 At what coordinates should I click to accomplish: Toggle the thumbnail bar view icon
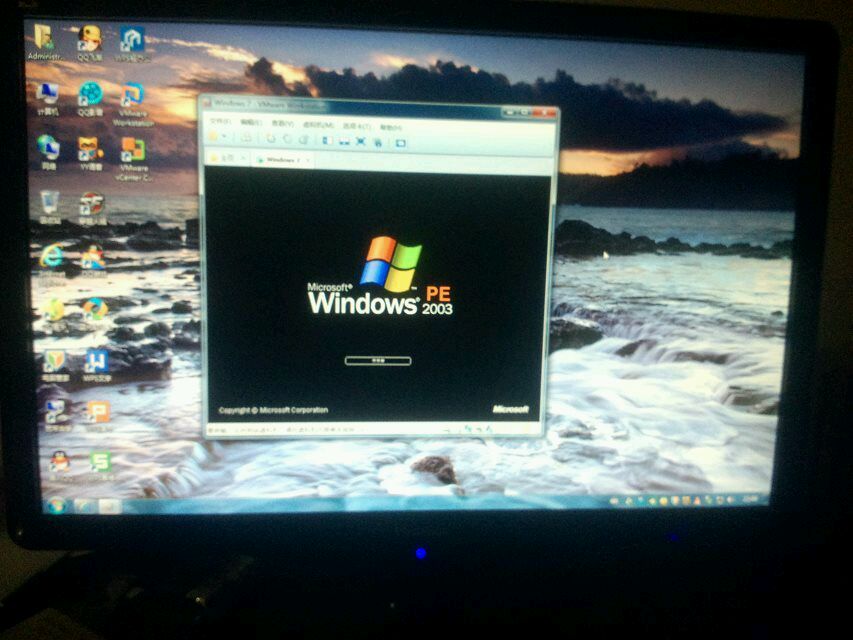(344, 141)
